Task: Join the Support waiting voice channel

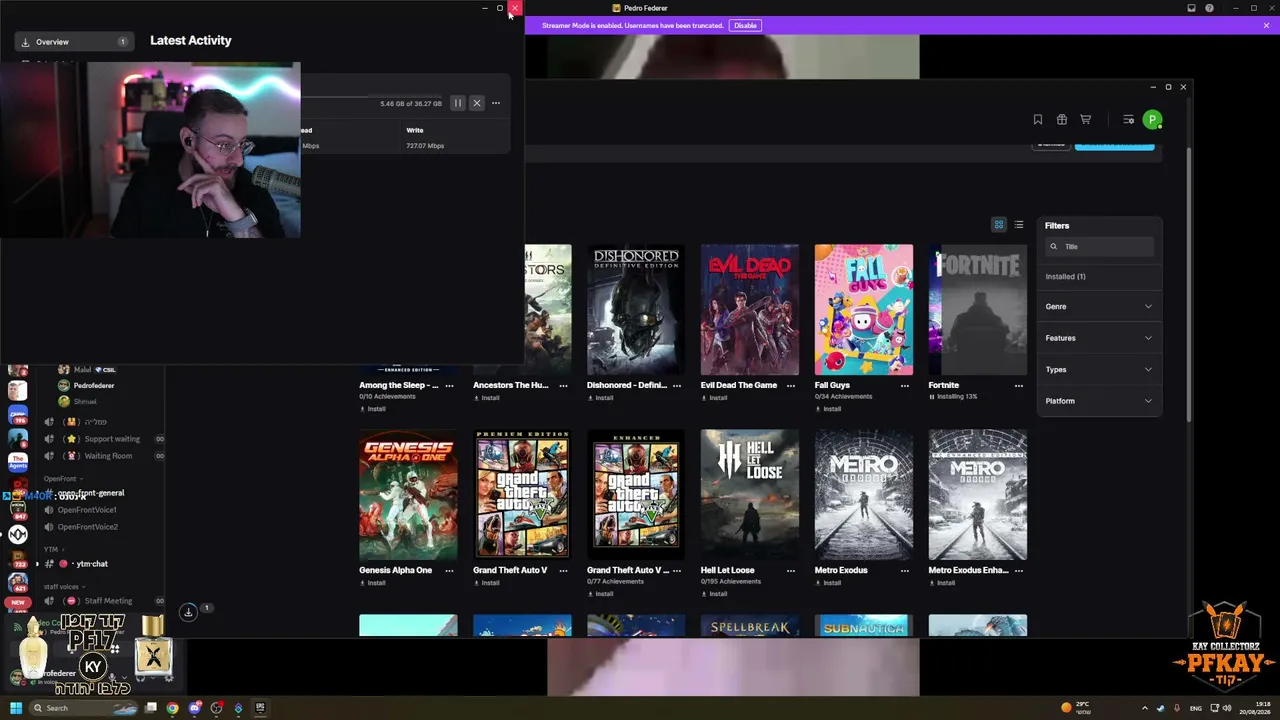Action: [104, 439]
